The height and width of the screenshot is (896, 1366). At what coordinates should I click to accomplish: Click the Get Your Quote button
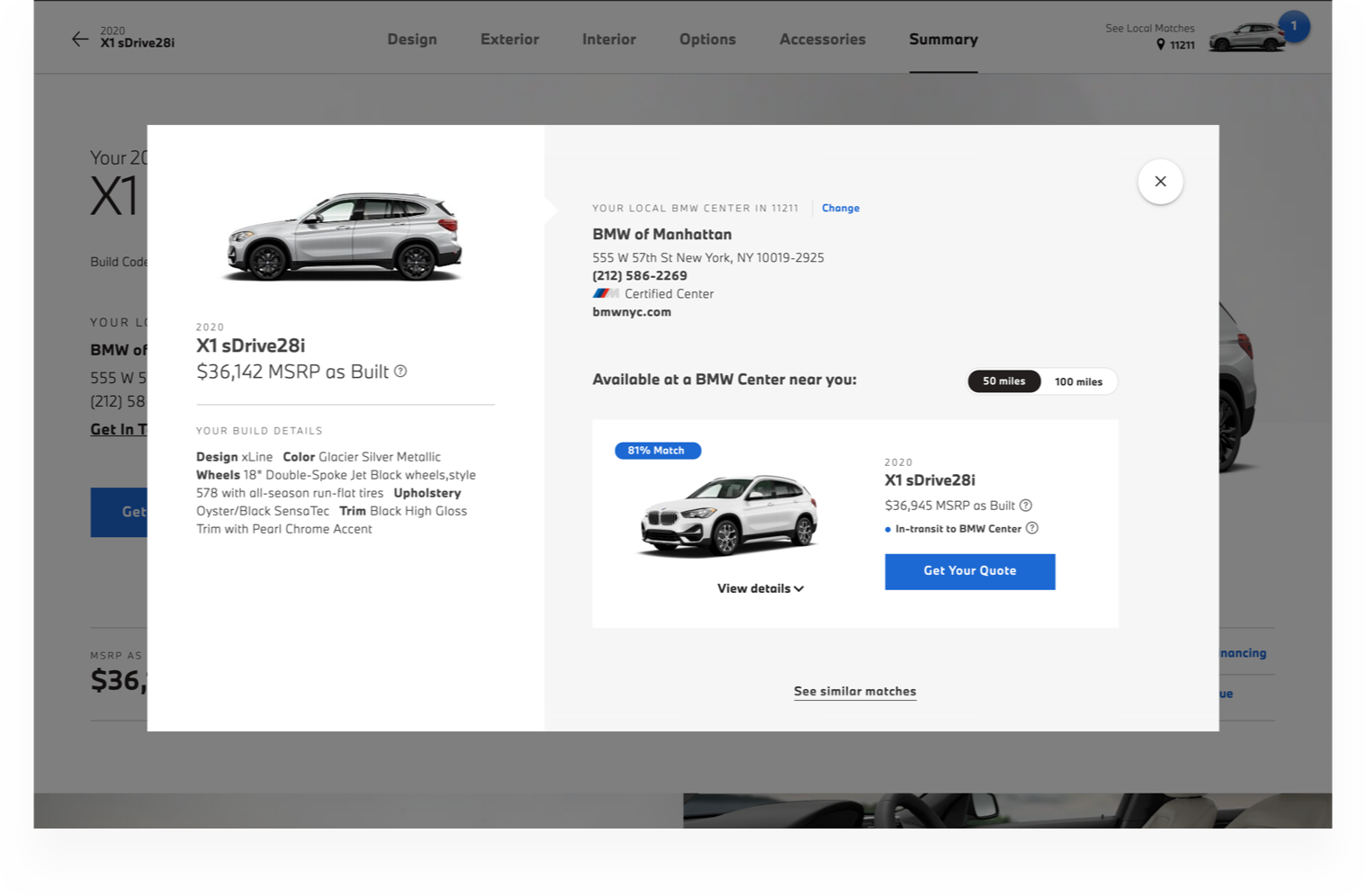click(969, 571)
